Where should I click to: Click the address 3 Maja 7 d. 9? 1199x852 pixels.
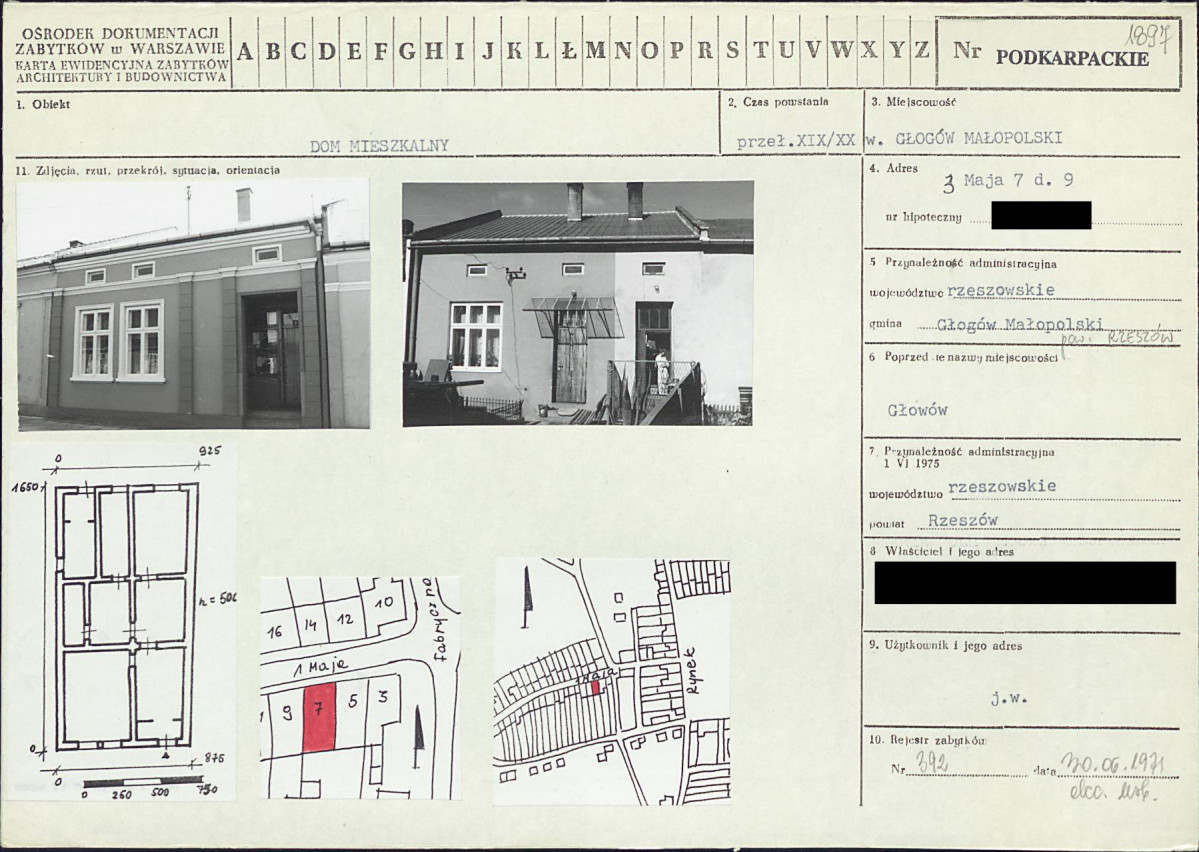click(x=1009, y=181)
